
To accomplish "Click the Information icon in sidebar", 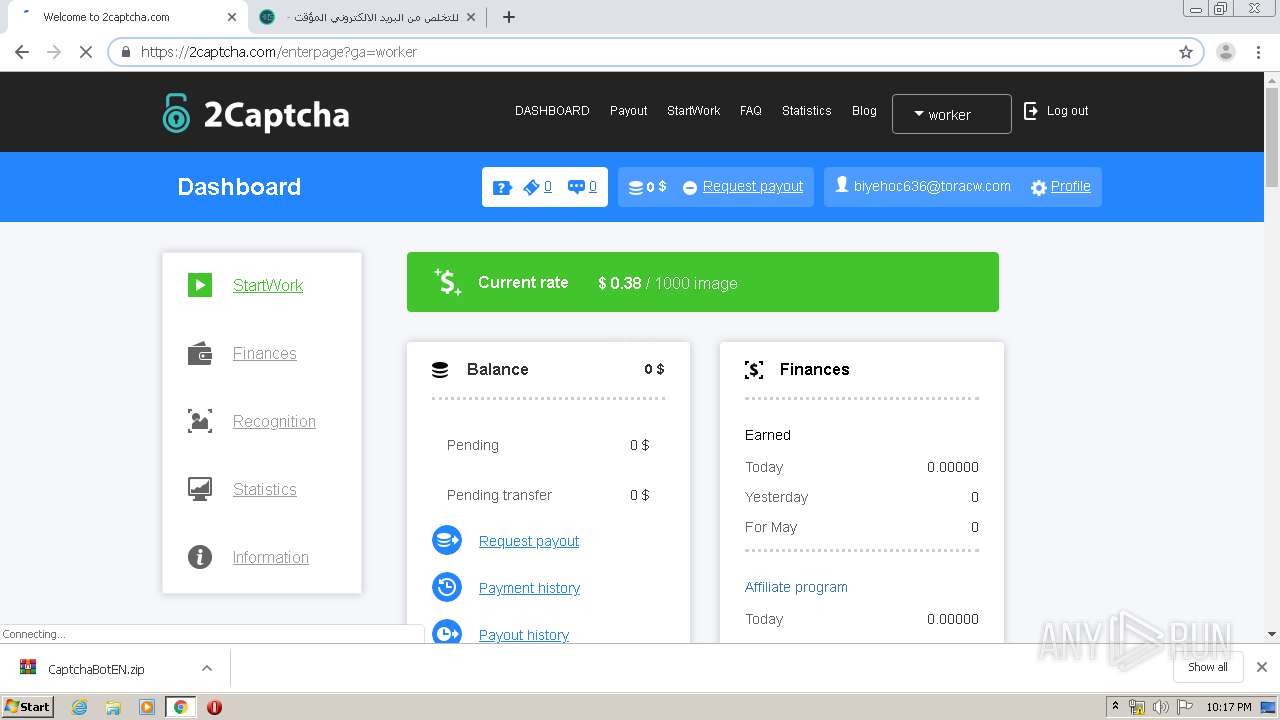I will pos(200,557).
